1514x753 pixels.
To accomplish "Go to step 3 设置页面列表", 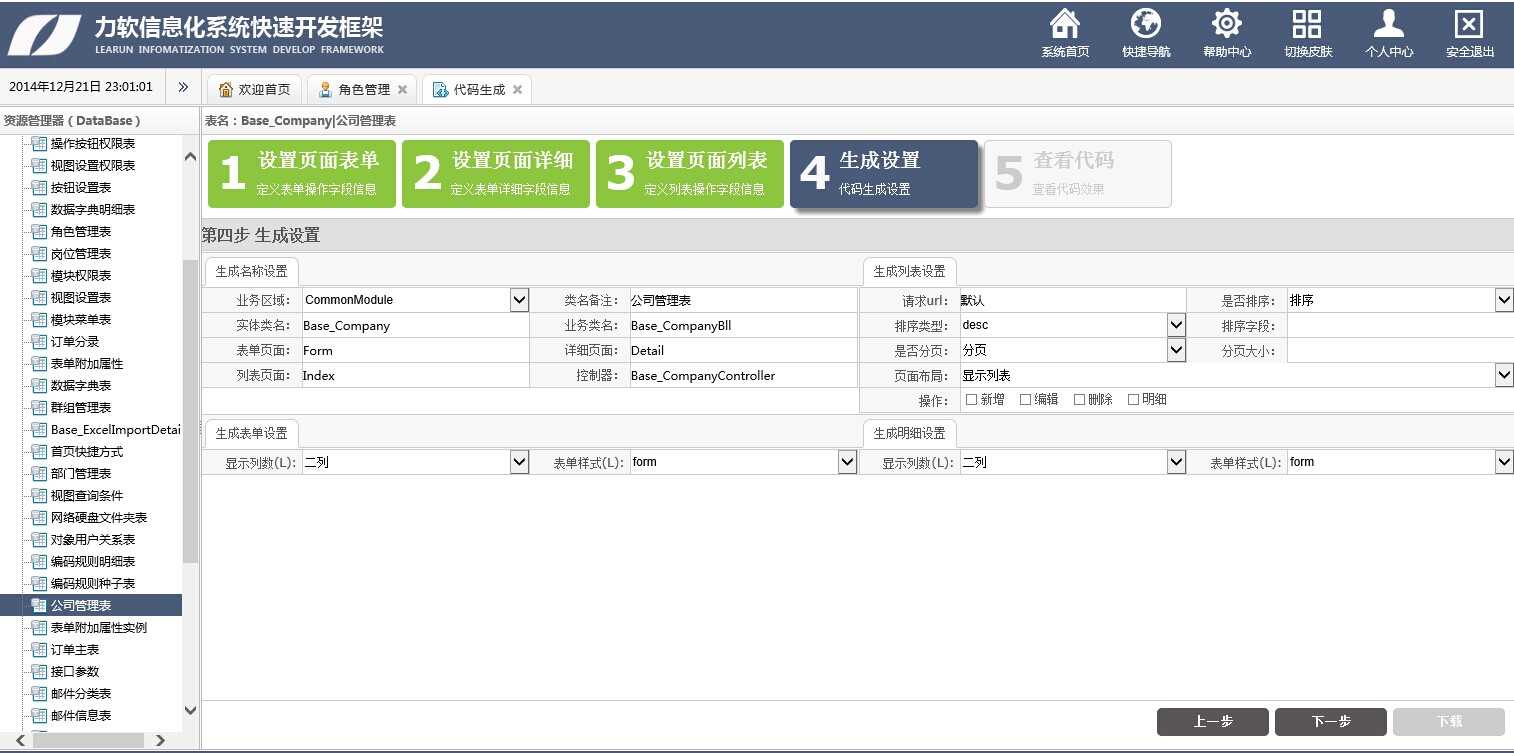I will tap(690, 174).
